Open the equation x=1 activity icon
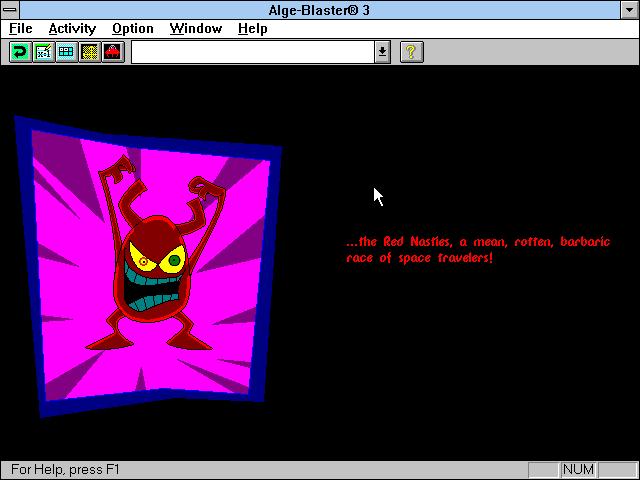This screenshot has height=480, width=640. click(43, 52)
